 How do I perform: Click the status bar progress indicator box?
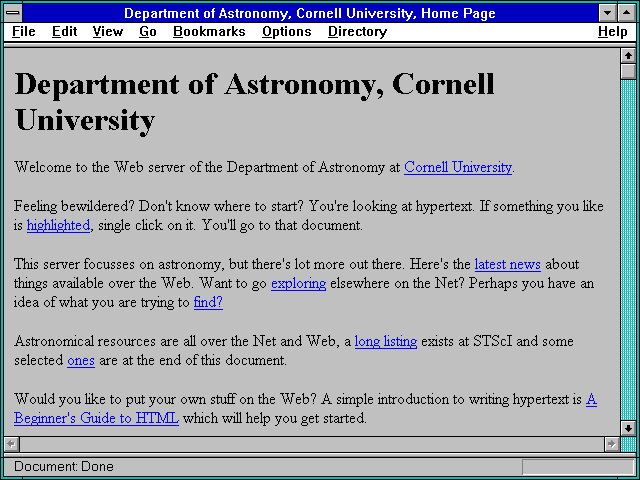pyautogui.click(x=578, y=467)
